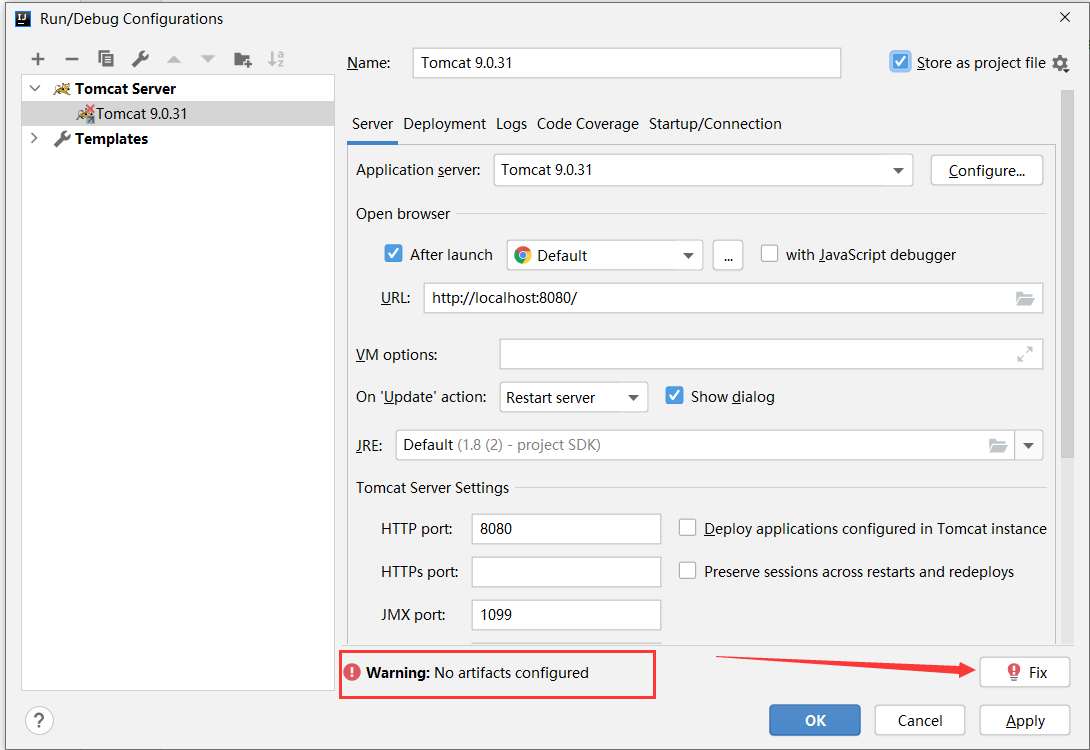This screenshot has width=1090, height=750.
Task: Enable with JavaScript debugger checkbox
Action: point(769,254)
